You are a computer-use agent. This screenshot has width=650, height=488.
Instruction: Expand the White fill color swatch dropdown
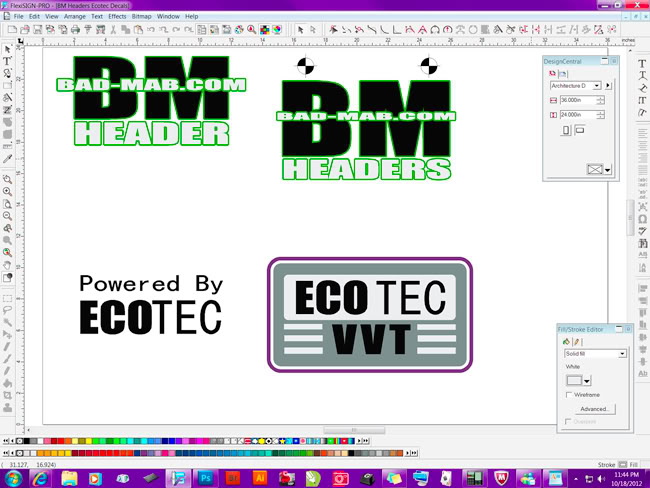click(x=587, y=381)
